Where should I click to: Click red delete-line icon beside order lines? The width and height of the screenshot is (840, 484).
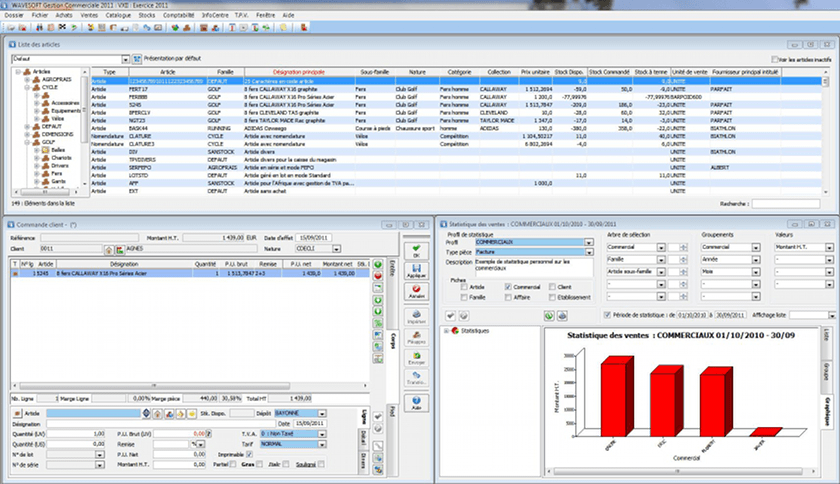pos(378,276)
